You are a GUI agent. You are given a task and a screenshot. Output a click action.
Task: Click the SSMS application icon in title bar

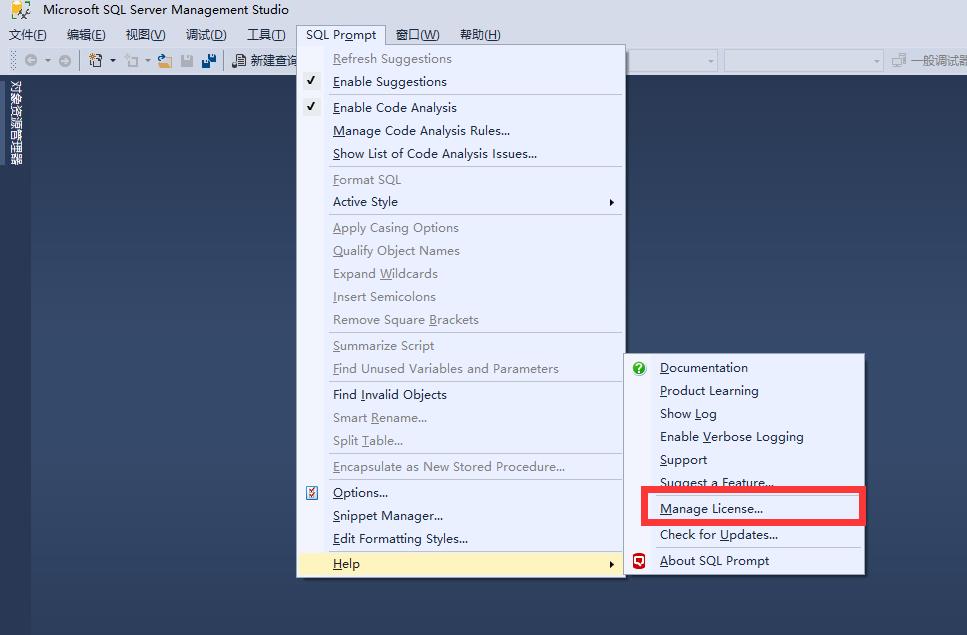[x=20, y=11]
